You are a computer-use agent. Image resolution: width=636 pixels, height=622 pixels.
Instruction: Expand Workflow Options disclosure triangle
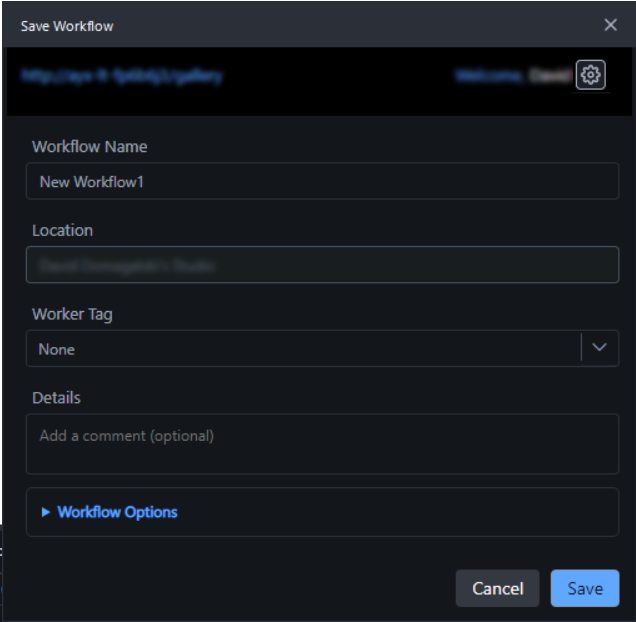[46, 512]
